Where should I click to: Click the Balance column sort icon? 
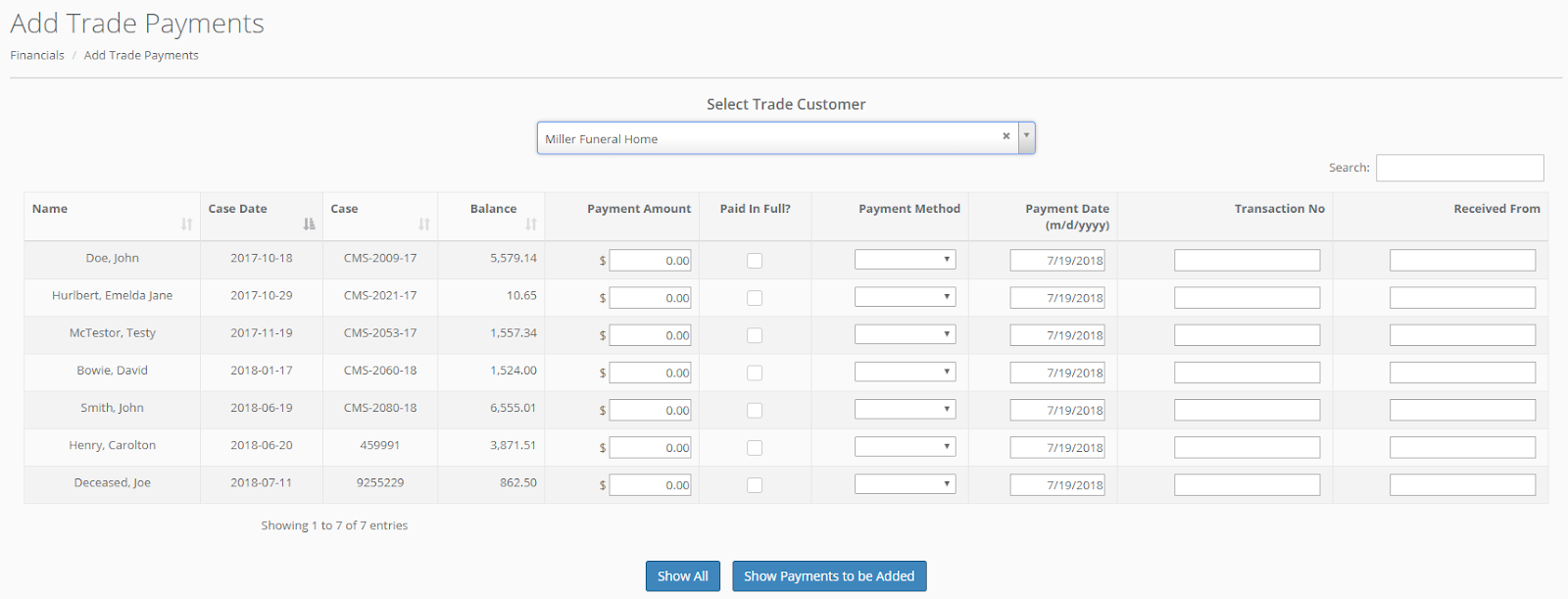531,225
